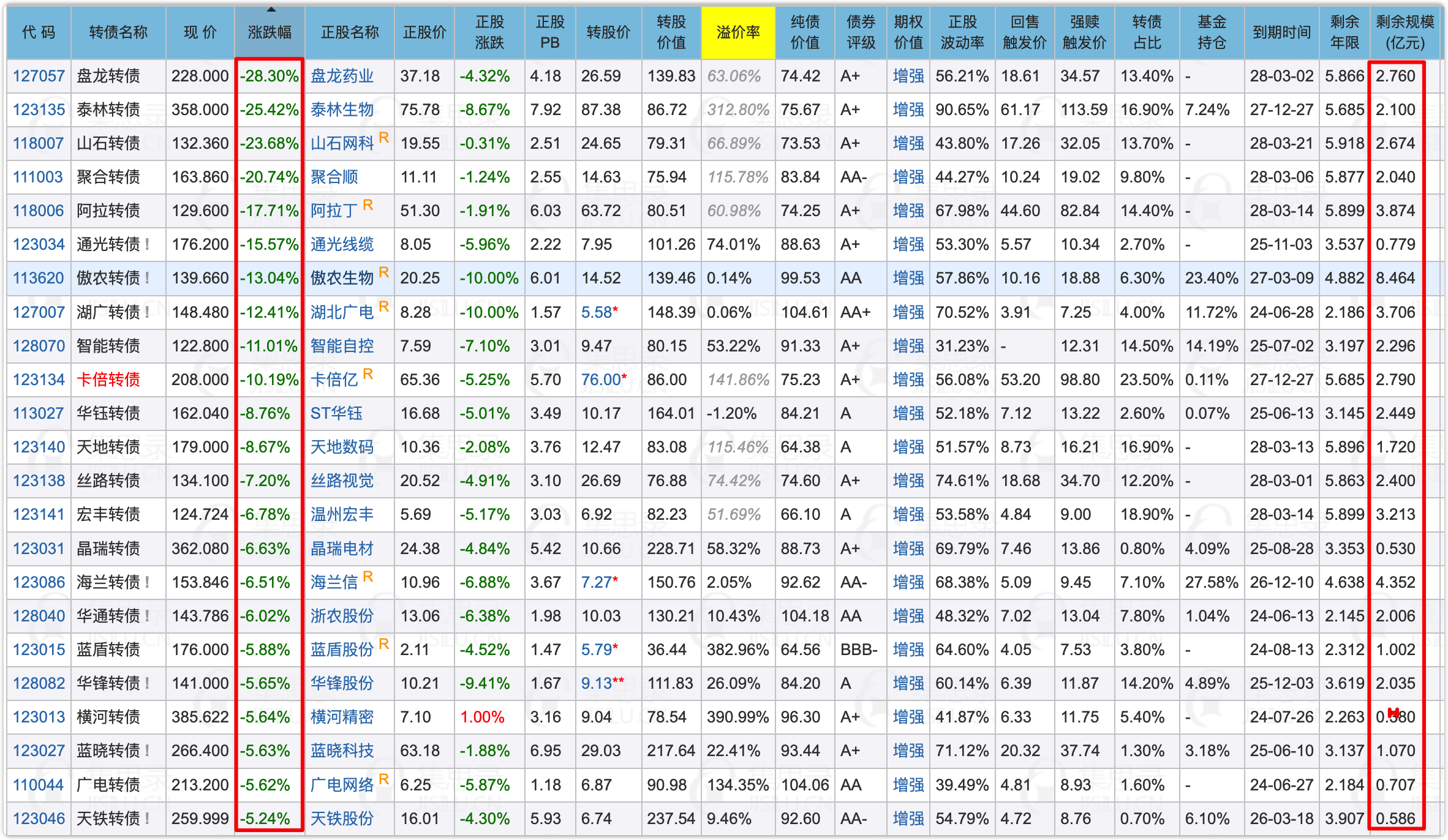Sort by the 到期时间 column header
The height and width of the screenshot is (840, 1448).
tap(1281, 32)
